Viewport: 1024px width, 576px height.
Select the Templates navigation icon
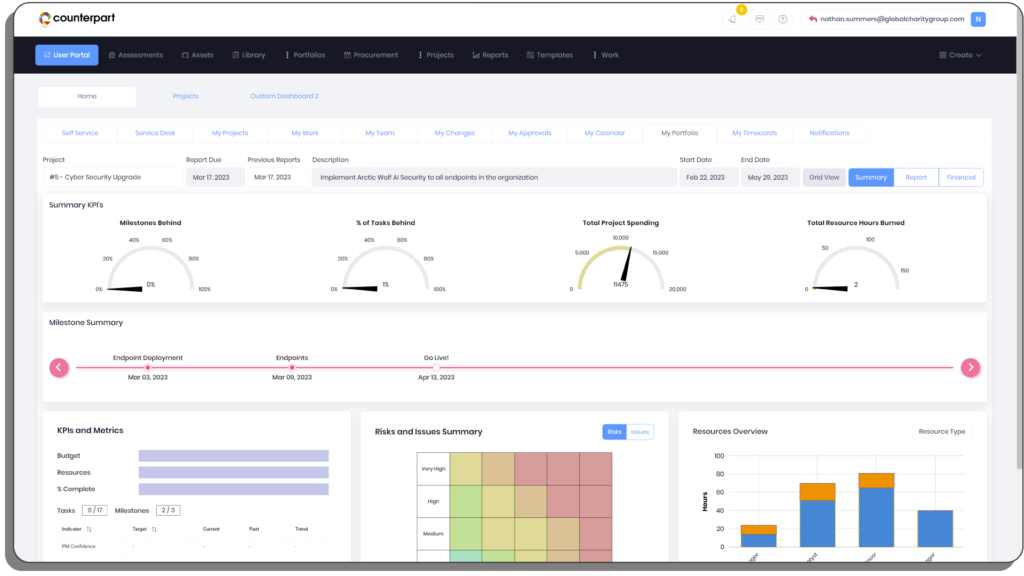tap(530, 55)
